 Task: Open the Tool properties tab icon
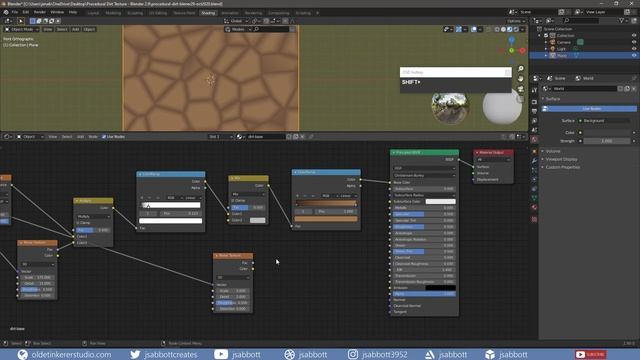pos(534,90)
